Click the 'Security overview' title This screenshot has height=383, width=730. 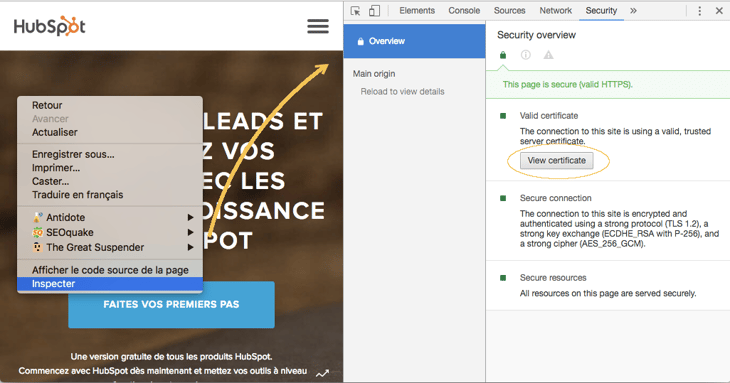click(x=536, y=35)
